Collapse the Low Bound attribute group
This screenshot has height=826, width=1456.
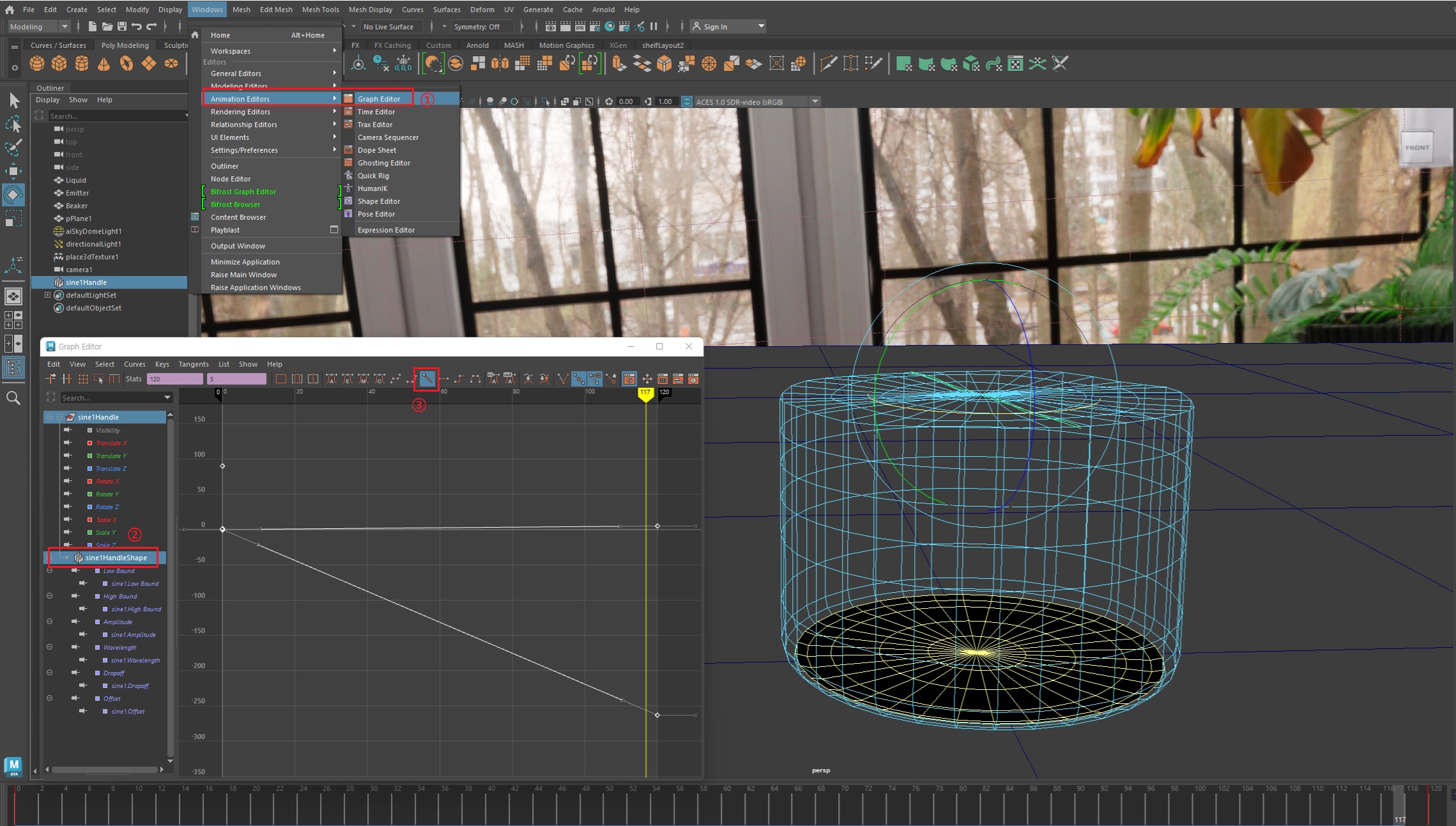(x=50, y=570)
